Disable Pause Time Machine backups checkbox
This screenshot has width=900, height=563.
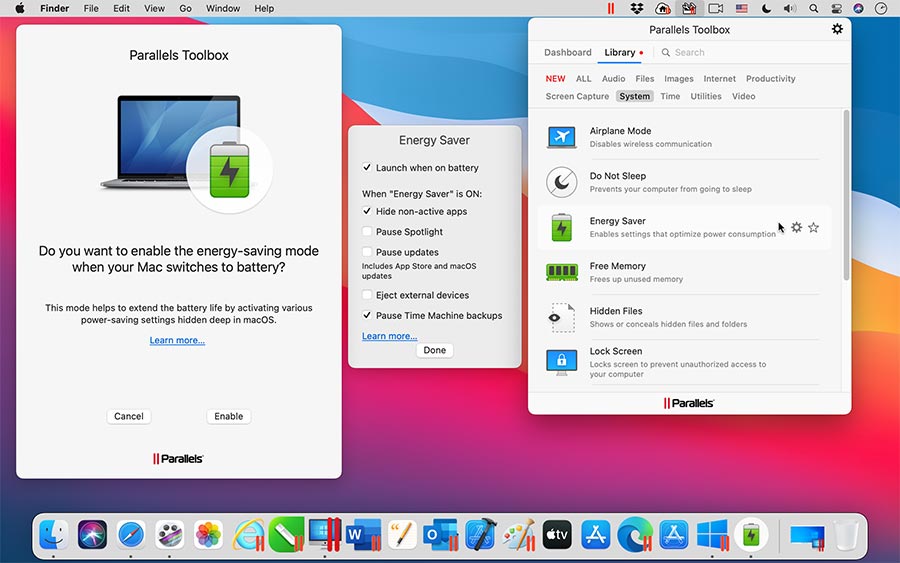(367, 316)
